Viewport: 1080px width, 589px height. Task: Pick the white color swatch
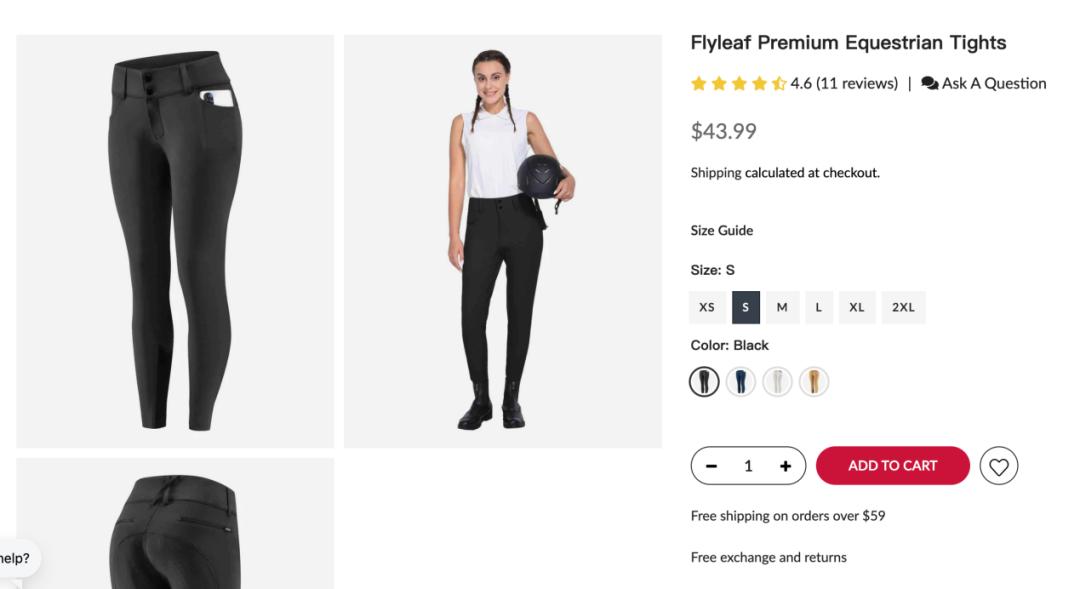coord(777,382)
